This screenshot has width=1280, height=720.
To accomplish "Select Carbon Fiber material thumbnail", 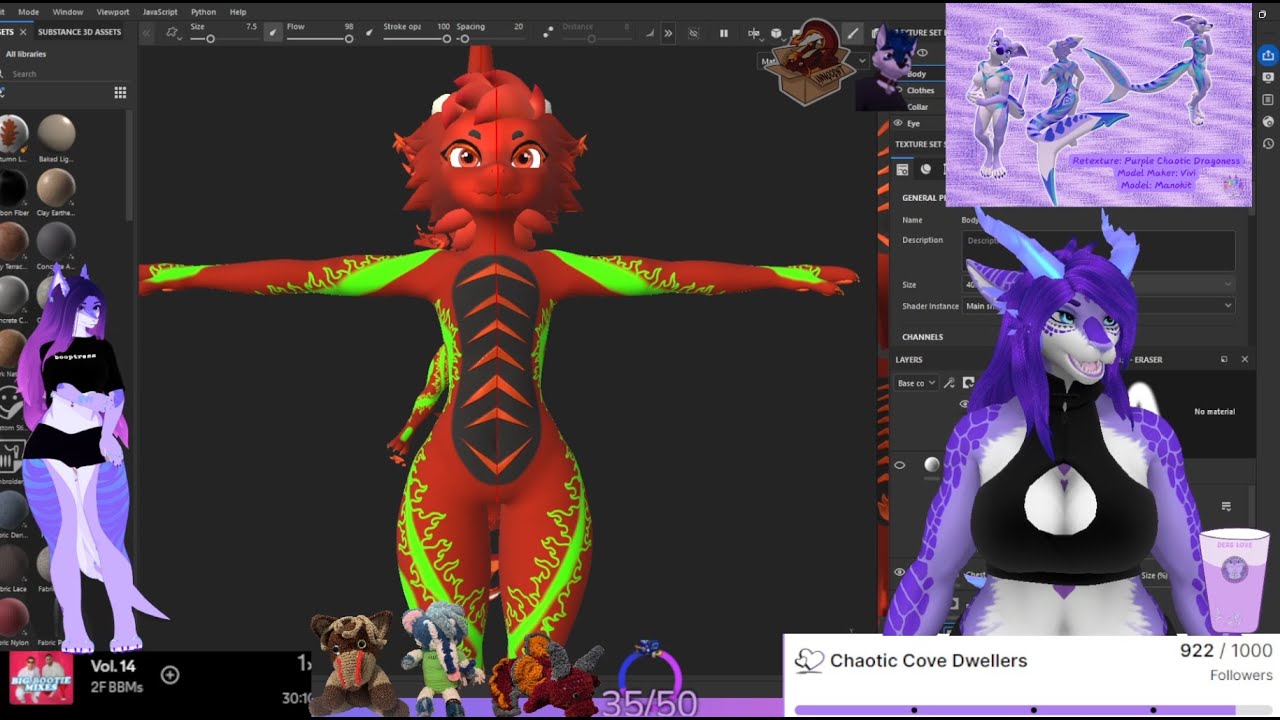I will (x=13, y=187).
